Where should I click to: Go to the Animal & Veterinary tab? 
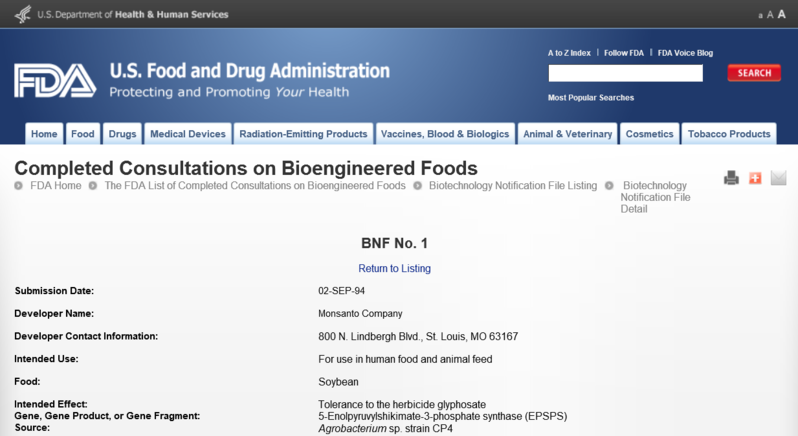pos(568,134)
